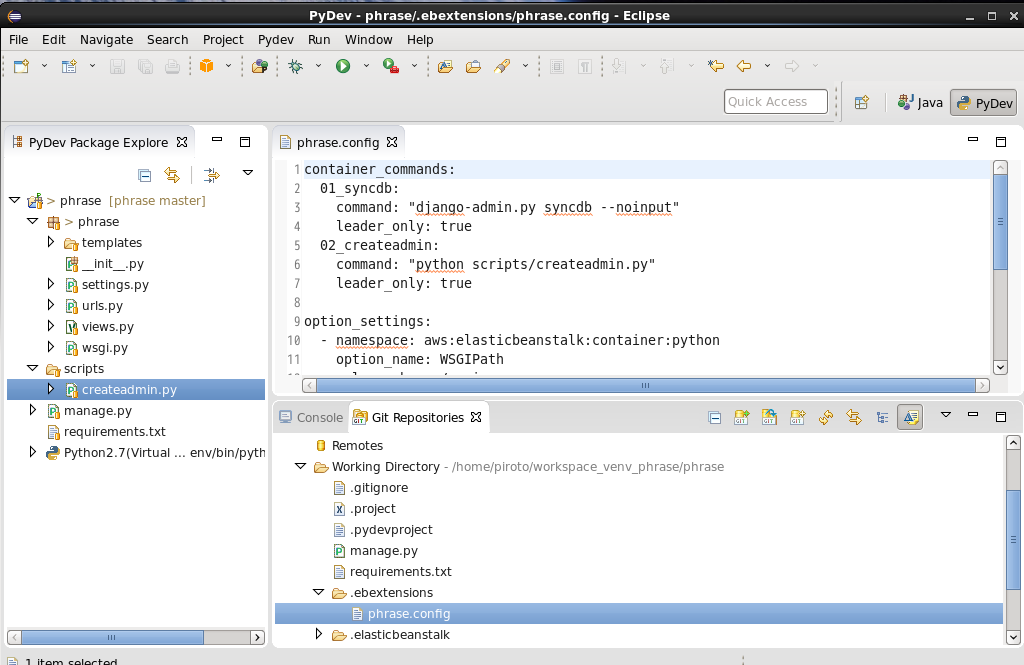This screenshot has width=1024, height=665.
Task: Click the Quick Access search field
Action: coord(775,102)
